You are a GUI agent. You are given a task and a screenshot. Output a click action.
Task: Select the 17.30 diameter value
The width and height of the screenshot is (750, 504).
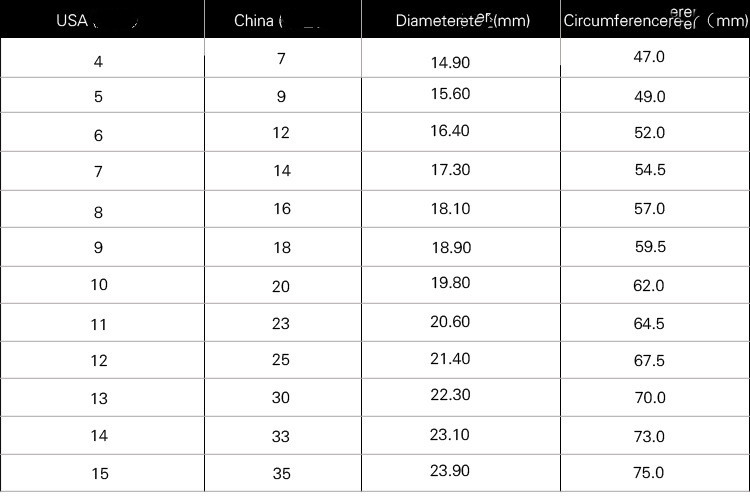(449, 170)
